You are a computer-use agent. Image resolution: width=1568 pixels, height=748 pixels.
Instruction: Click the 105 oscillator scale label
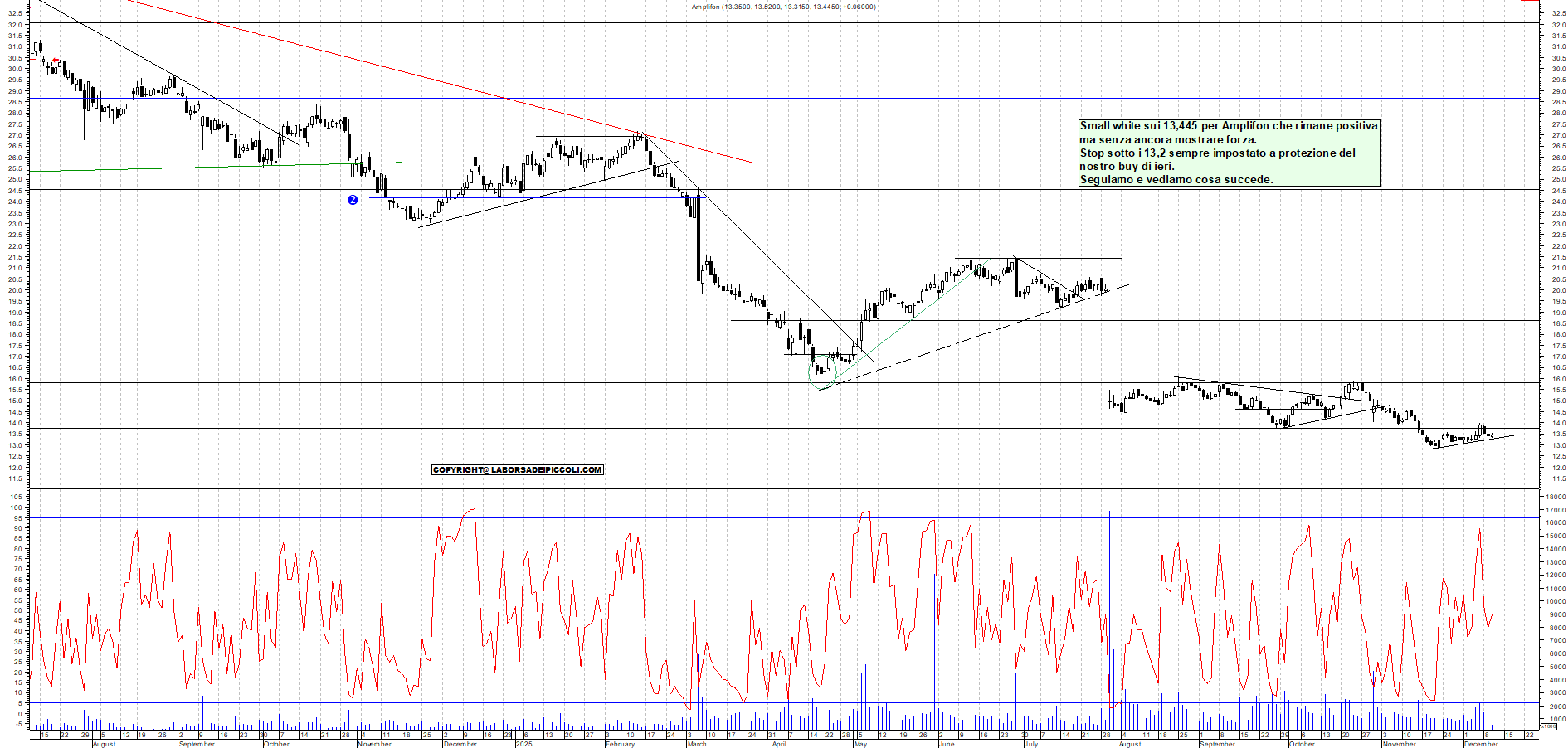[x=17, y=497]
